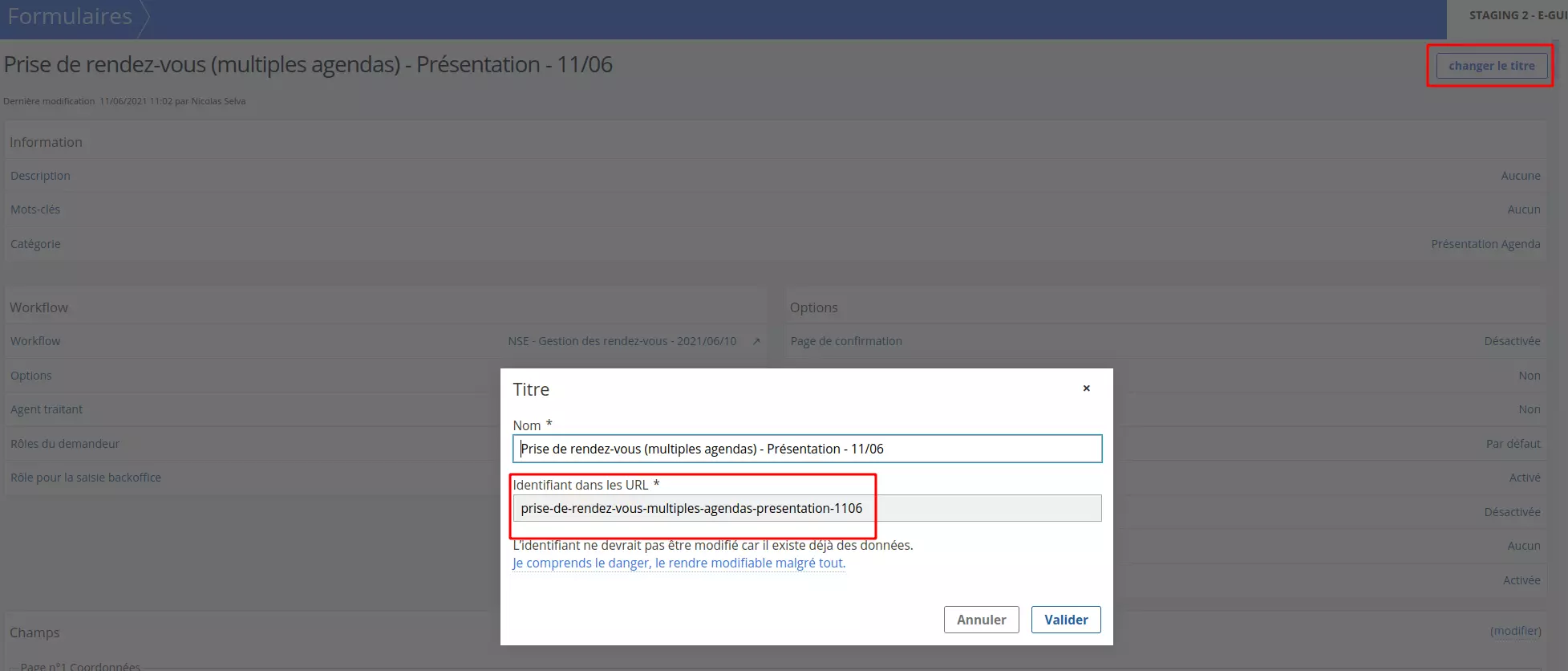Click the 'Aucun' keywords value
This screenshot has height=671, width=1568.
[x=1523, y=209]
